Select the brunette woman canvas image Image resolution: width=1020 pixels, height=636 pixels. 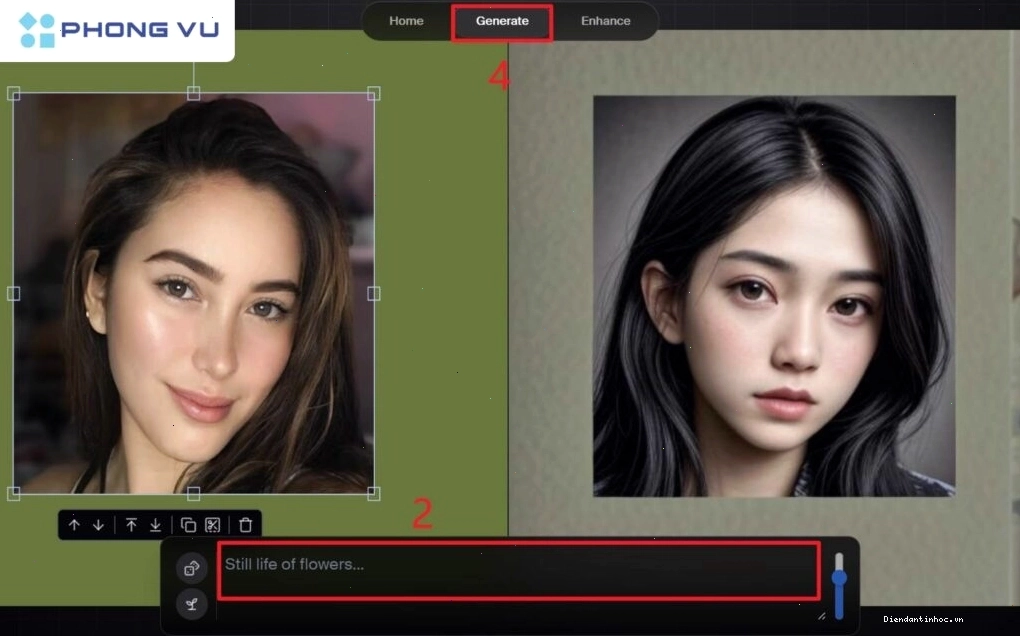193,293
